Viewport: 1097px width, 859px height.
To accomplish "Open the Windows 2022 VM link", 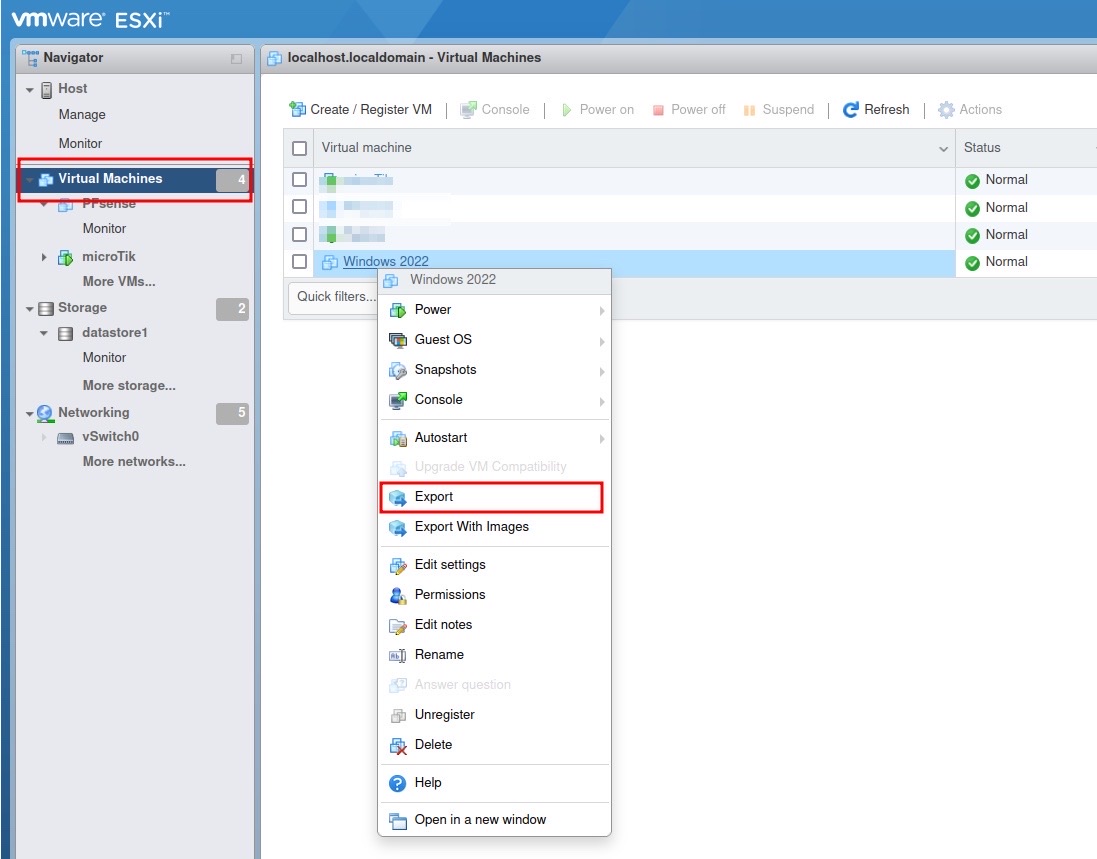I will pos(385,262).
